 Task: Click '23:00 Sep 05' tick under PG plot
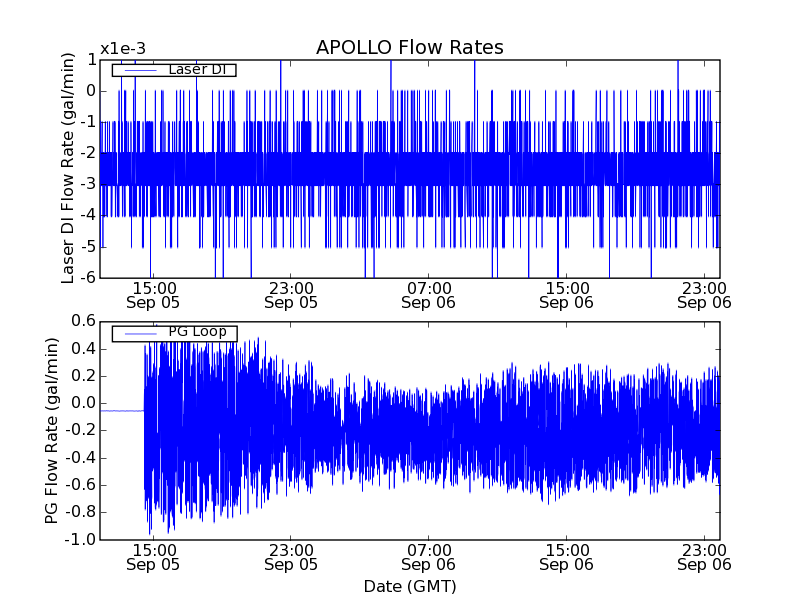coord(291,557)
